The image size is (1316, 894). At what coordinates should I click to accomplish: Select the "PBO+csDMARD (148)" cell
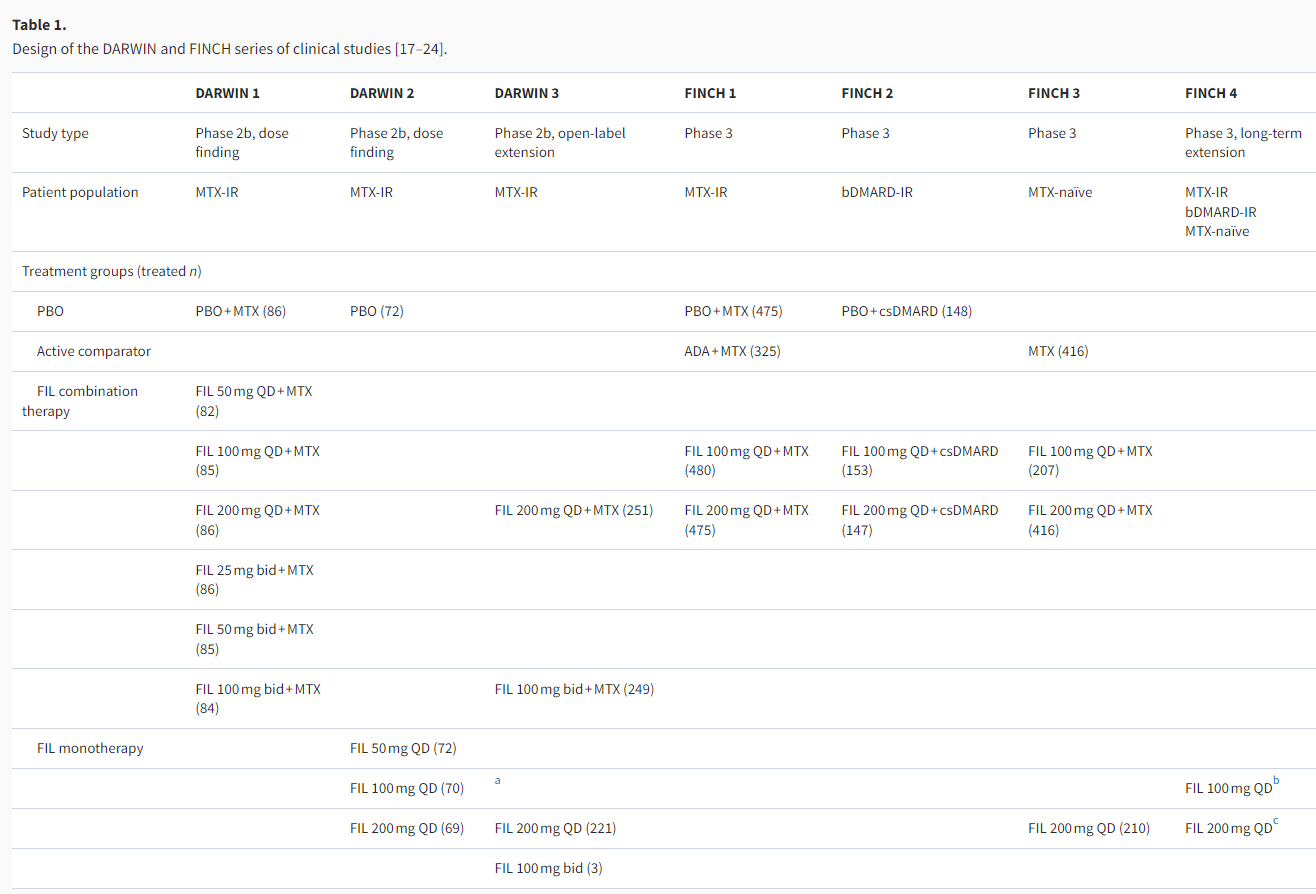(906, 311)
